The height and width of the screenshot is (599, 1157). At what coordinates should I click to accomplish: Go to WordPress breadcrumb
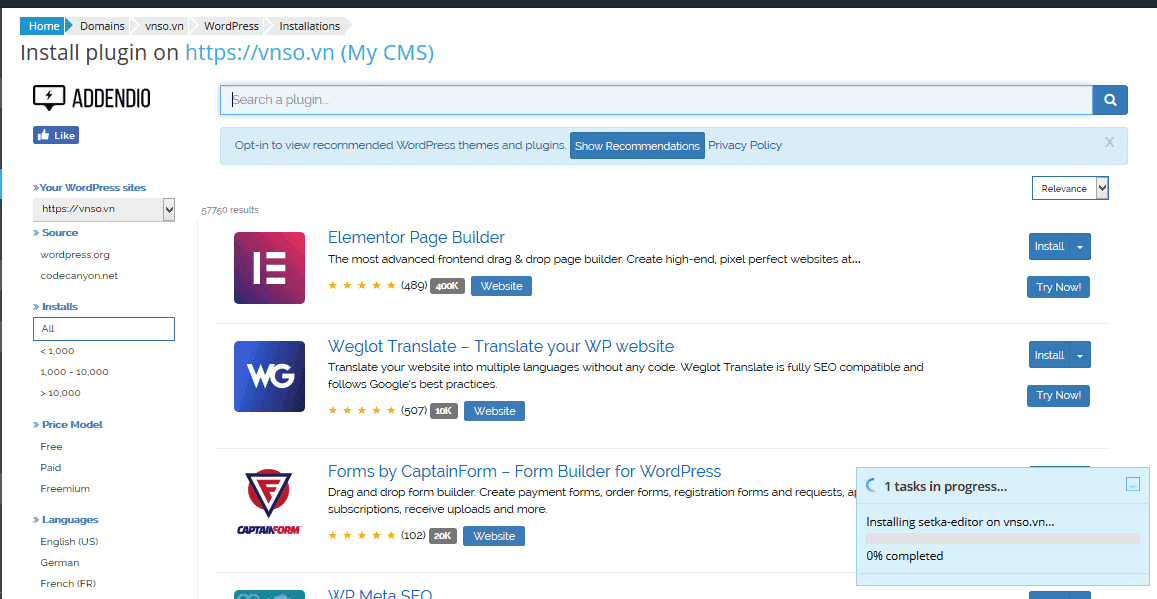pos(231,26)
